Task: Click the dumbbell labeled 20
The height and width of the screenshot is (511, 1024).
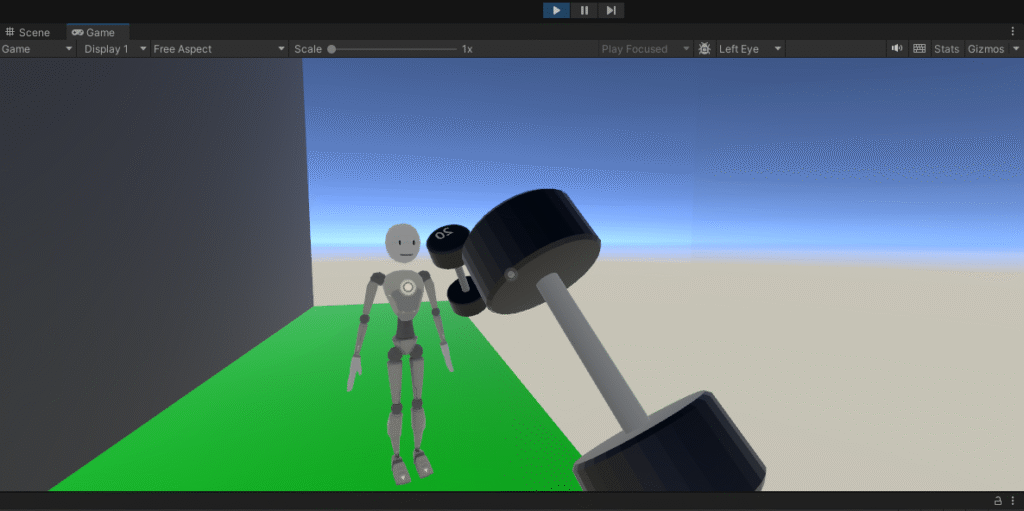Action: point(456,270)
